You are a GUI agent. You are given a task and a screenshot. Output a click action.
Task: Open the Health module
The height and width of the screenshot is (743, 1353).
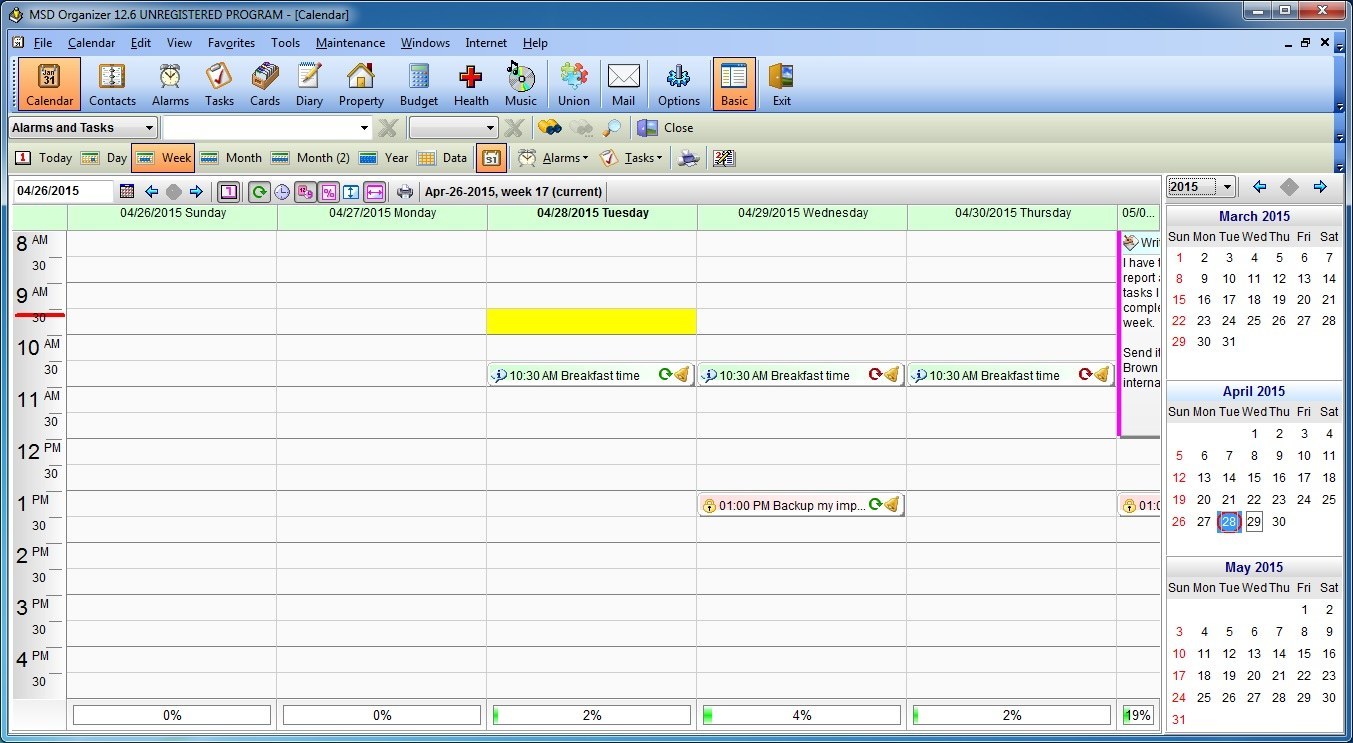point(471,84)
